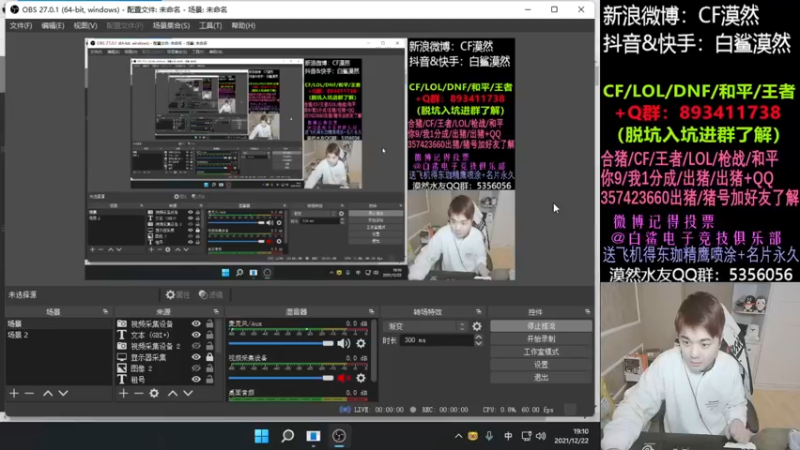The width and height of the screenshot is (800, 450).
Task: Adjust the 麦克风/Aux volume slider
Action: pos(281,343)
